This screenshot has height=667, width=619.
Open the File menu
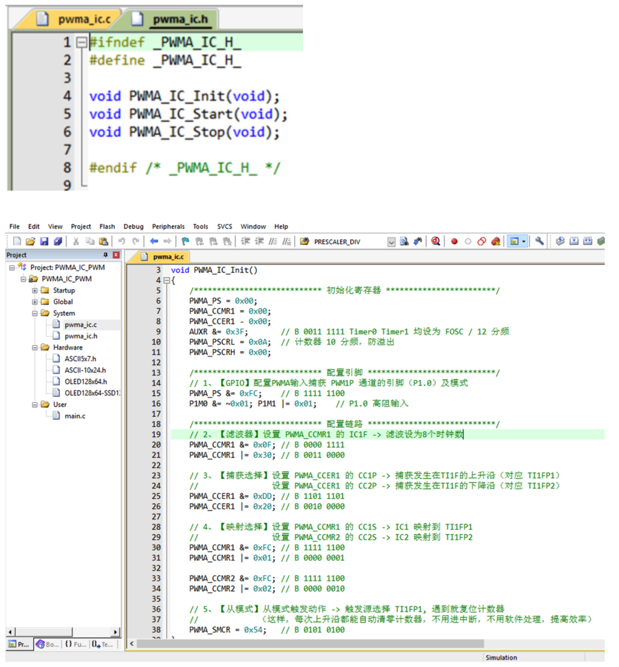(14, 226)
